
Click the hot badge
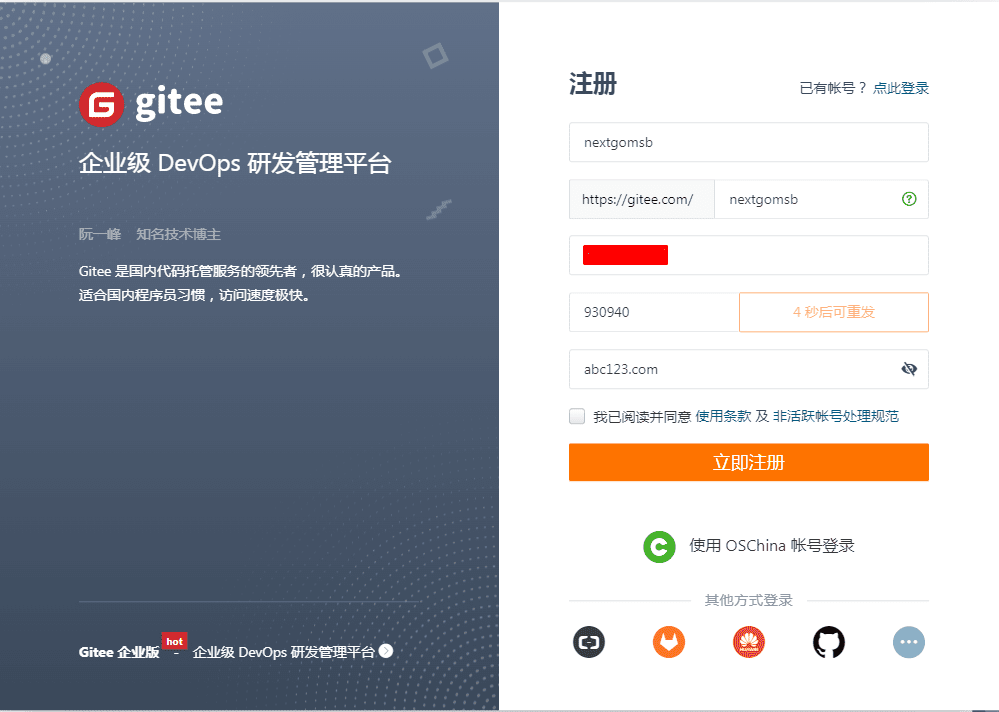[175, 641]
